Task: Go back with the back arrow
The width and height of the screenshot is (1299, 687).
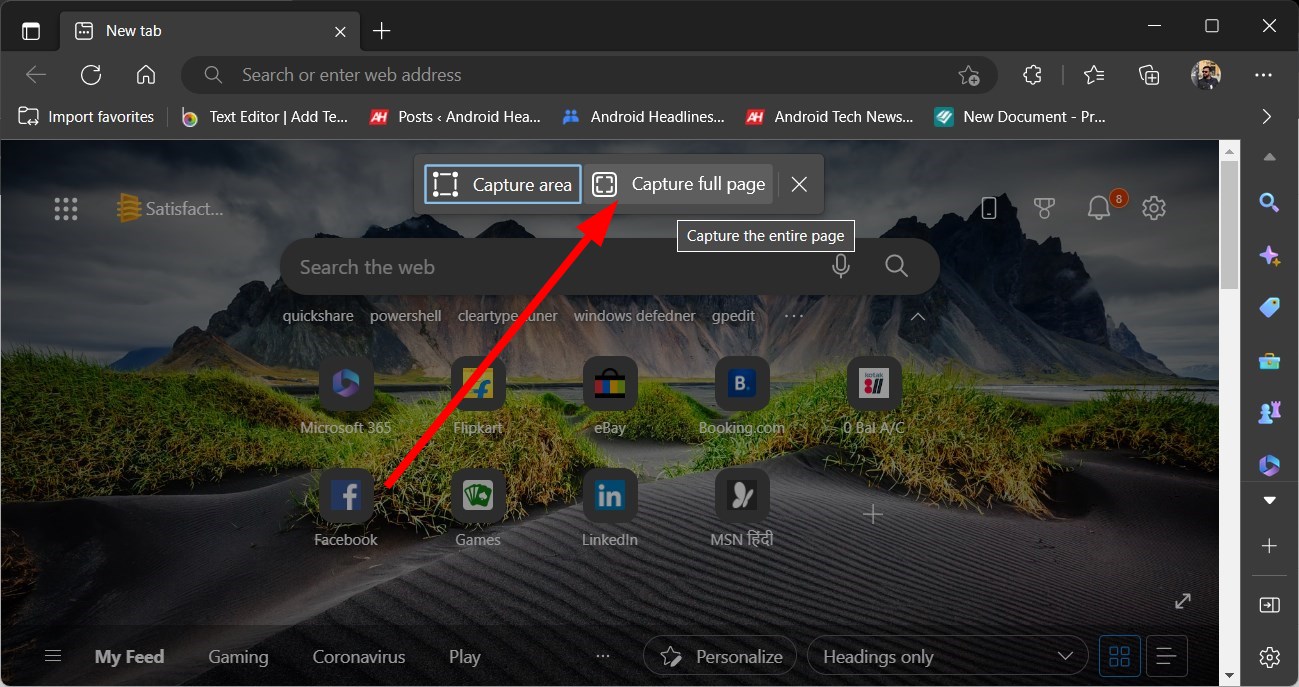Action: coord(36,75)
